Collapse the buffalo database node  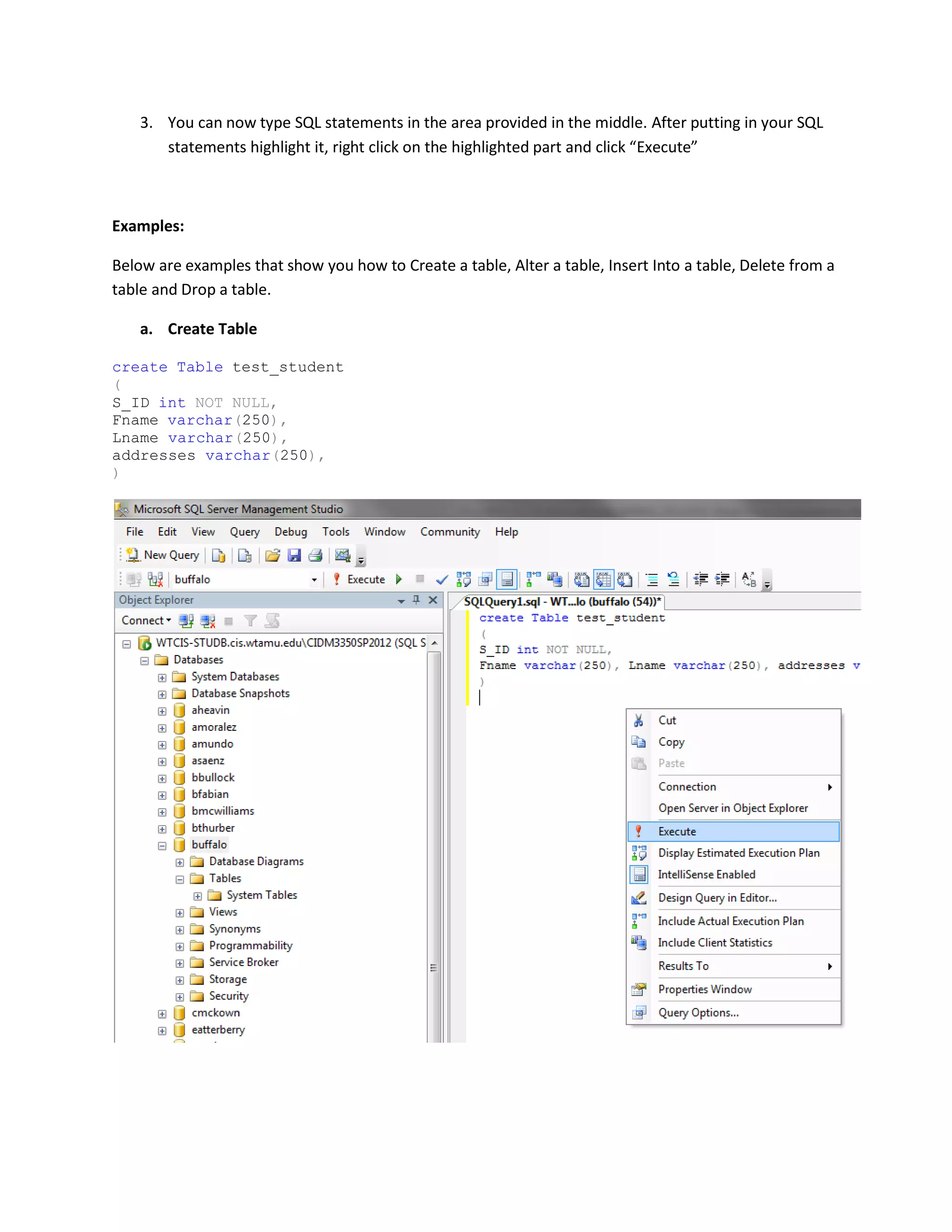[162, 846]
